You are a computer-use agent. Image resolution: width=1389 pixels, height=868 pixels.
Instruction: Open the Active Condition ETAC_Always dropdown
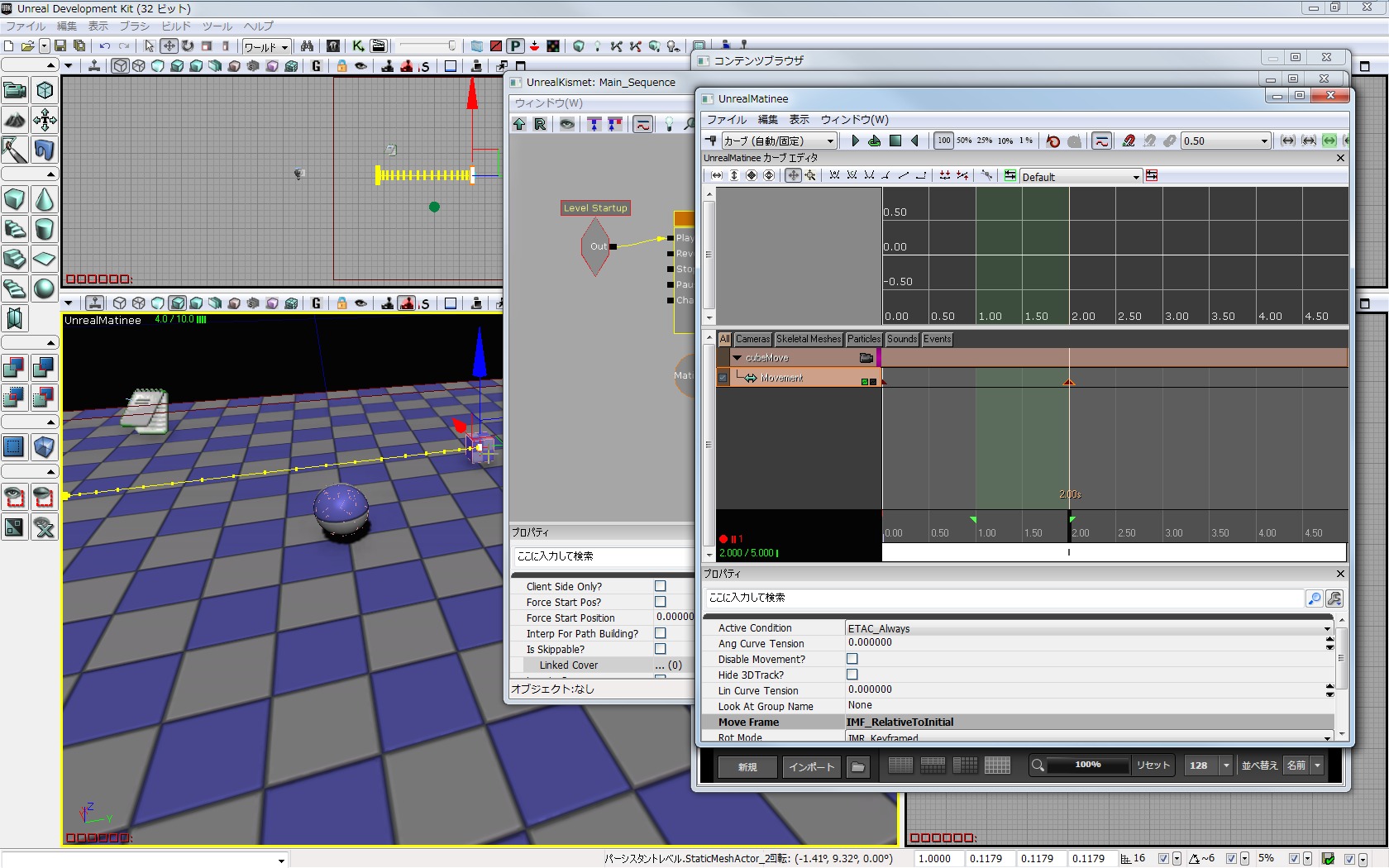(1327, 629)
